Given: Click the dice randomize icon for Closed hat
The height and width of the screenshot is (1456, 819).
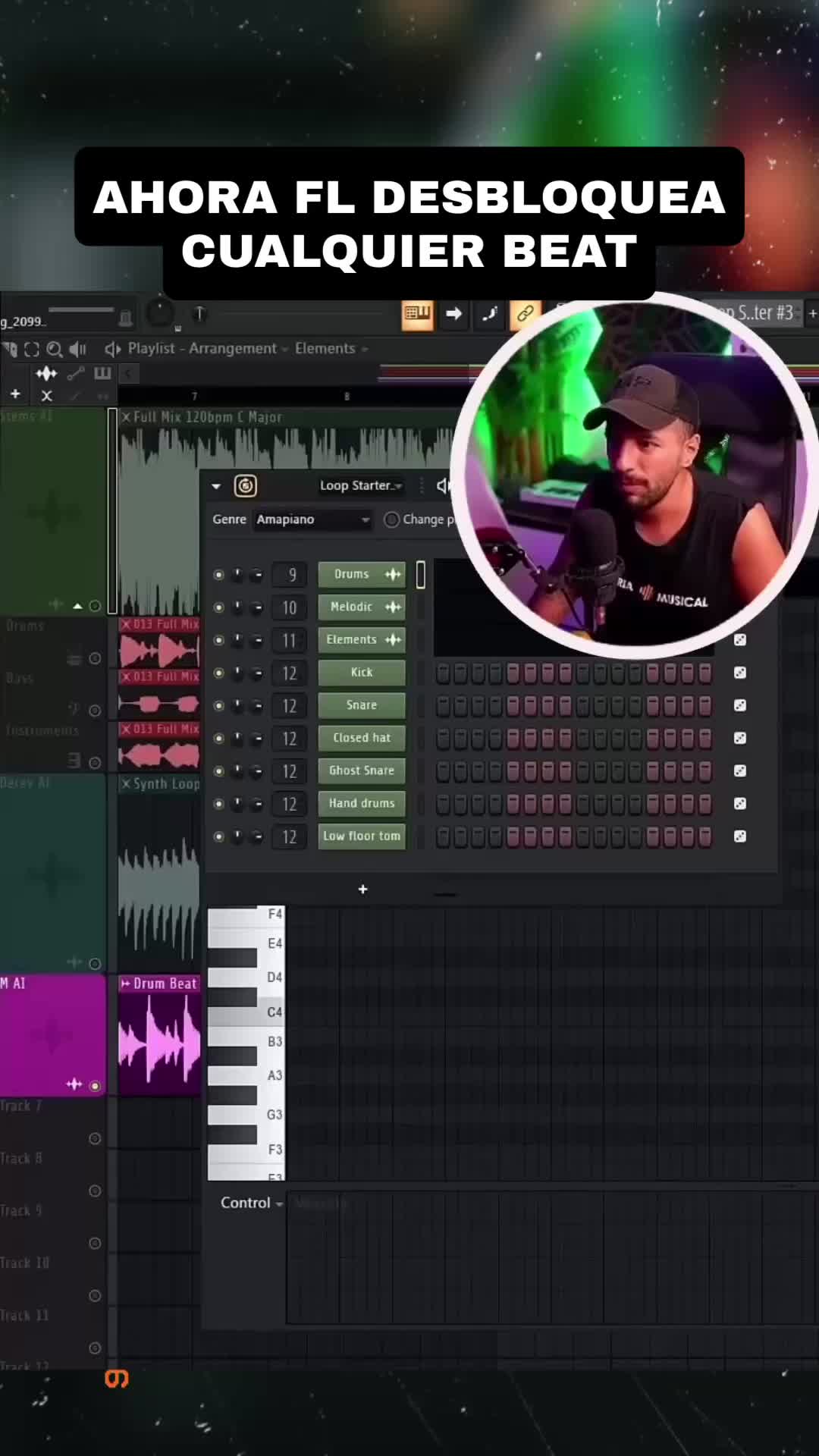Looking at the screenshot, I should [x=740, y=738].
